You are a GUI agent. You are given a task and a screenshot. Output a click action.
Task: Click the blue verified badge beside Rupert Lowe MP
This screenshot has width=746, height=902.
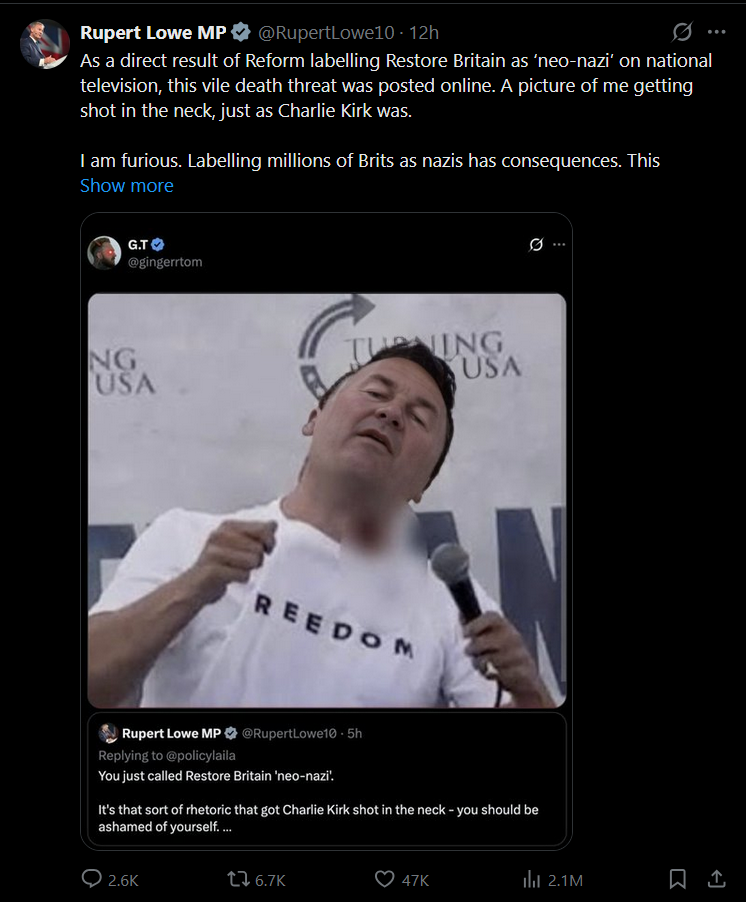tap(240, 33)
